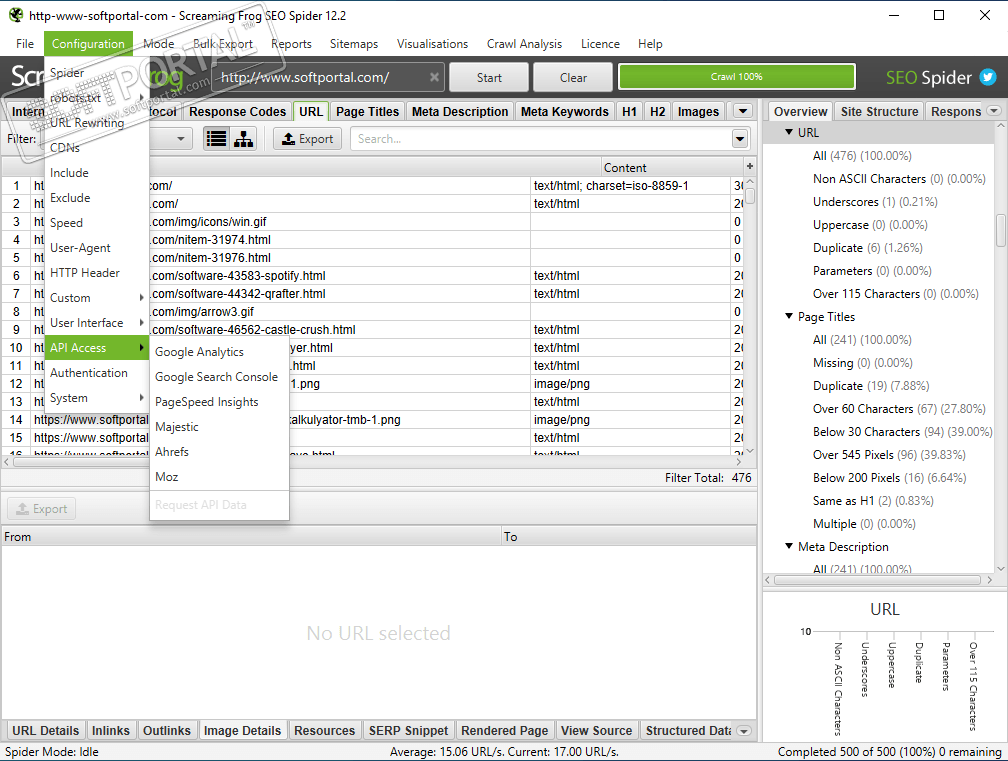Viewport: 1008px width, 761px height.
Task: Select Underscores (1) filter row
Action: pos(875,202)
